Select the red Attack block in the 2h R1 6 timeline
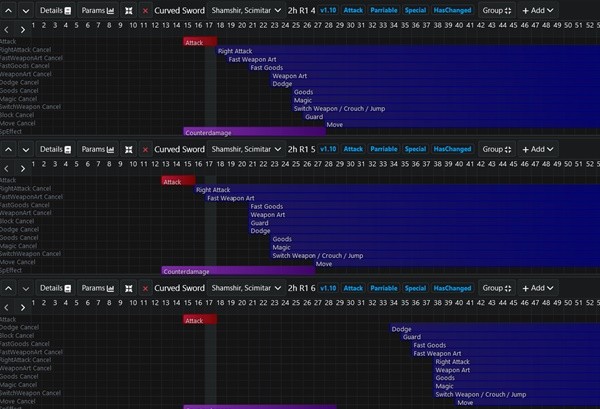Image resolution: width=600 pixels, height=409 pixels. (x=200, y=321)
